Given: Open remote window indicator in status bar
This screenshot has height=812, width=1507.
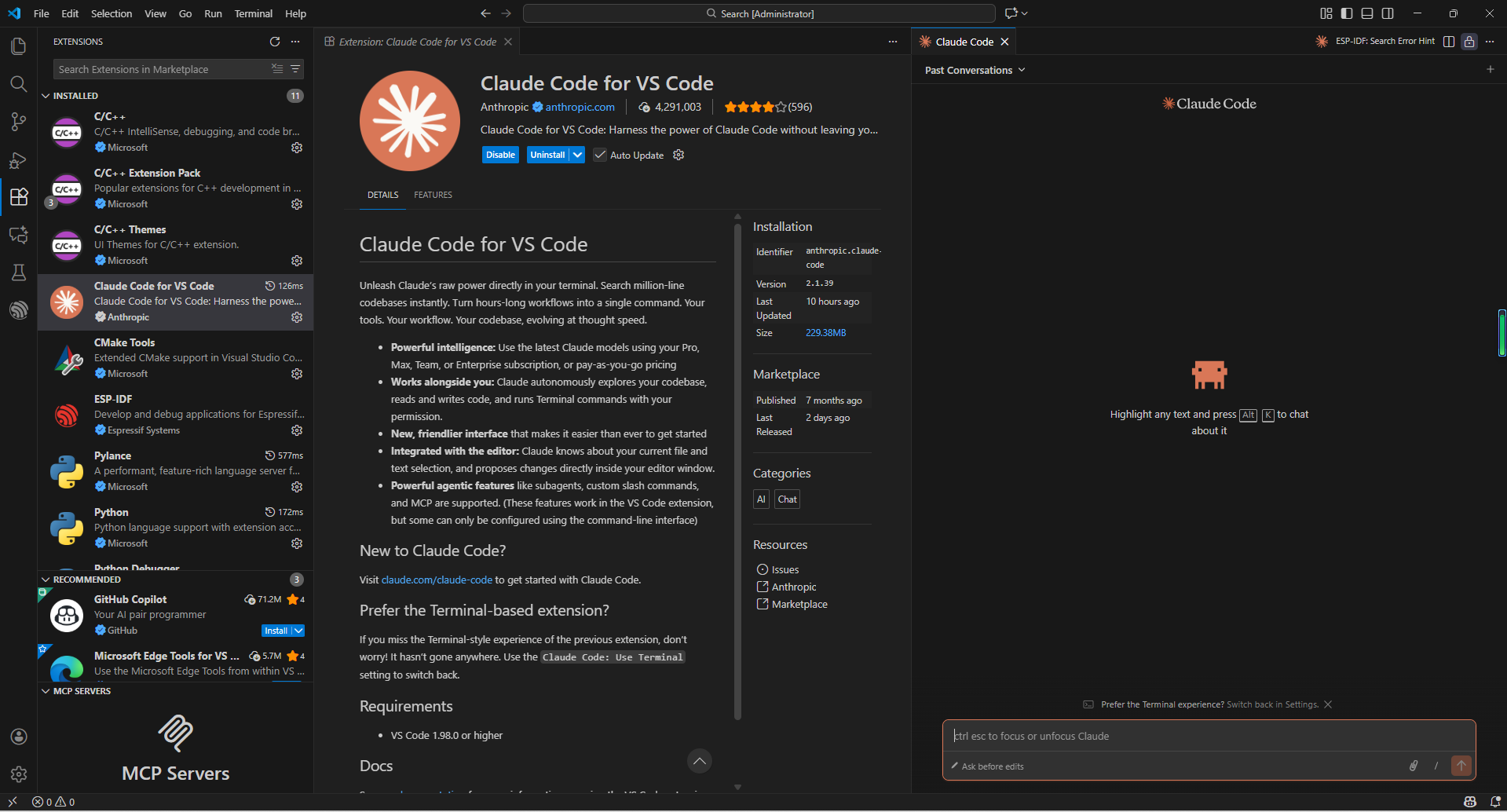Looking at the screenshot, I should 13,802.
